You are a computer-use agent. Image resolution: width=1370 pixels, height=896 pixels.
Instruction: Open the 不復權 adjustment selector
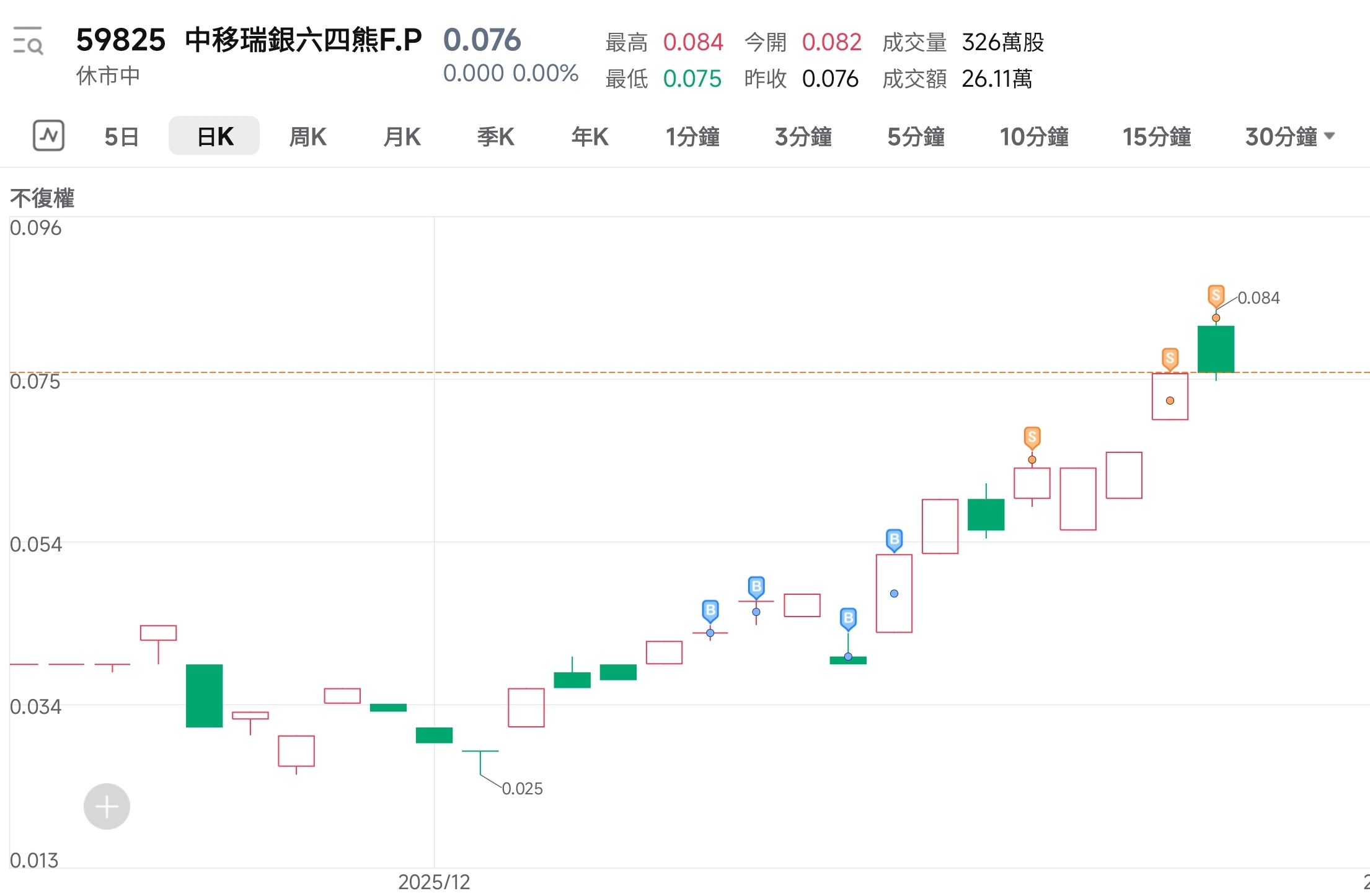42,198
